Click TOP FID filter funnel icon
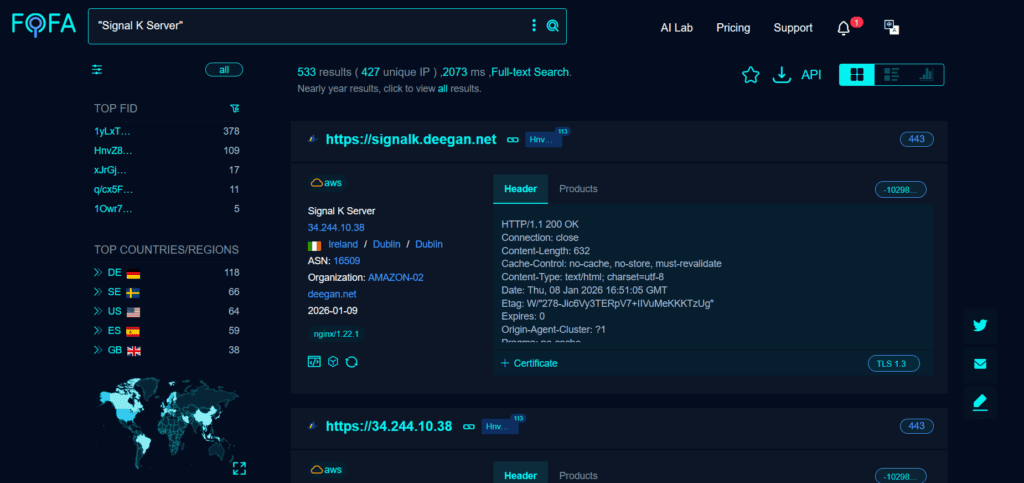 coord(235,108)
